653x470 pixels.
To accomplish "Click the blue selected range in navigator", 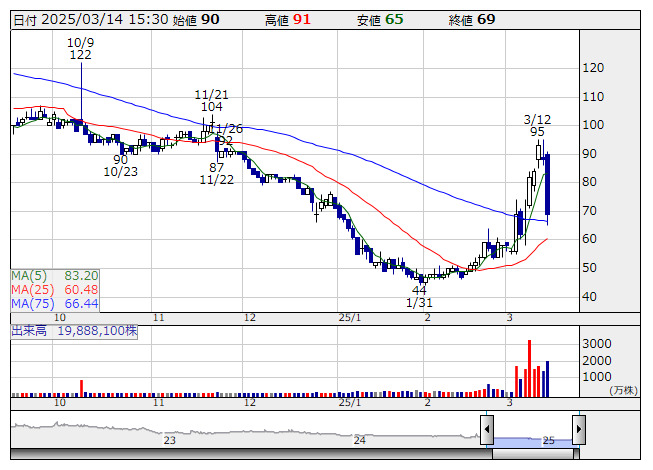I will pyautogui.click(x=533, y=442).
